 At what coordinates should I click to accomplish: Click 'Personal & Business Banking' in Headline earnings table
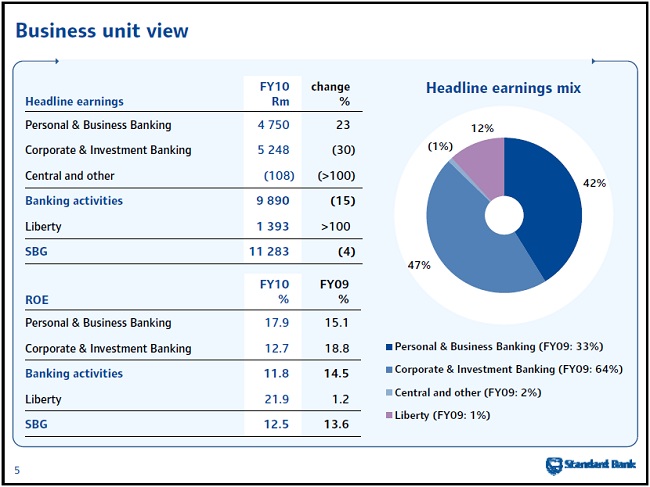pyautogui.click(x=98, y=125)
